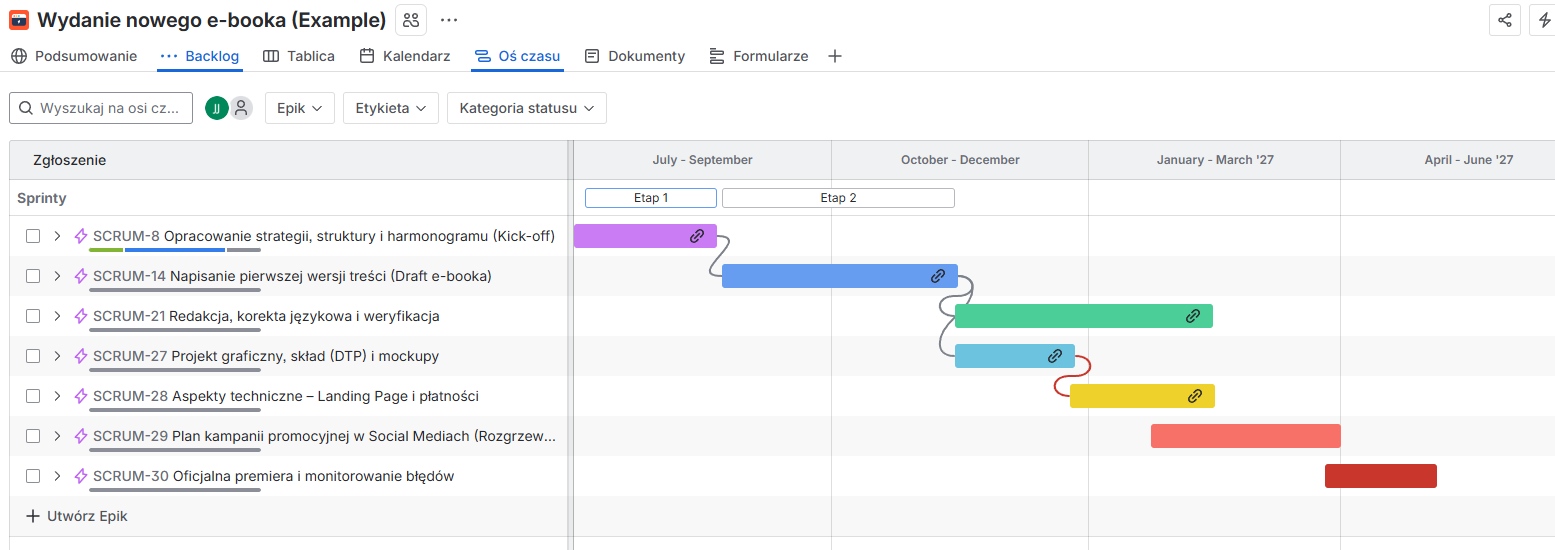Expand the SCRUM-27 epic row
Image resolution: width=1555 pixels, height=550 pixels.
pos(57,356)
